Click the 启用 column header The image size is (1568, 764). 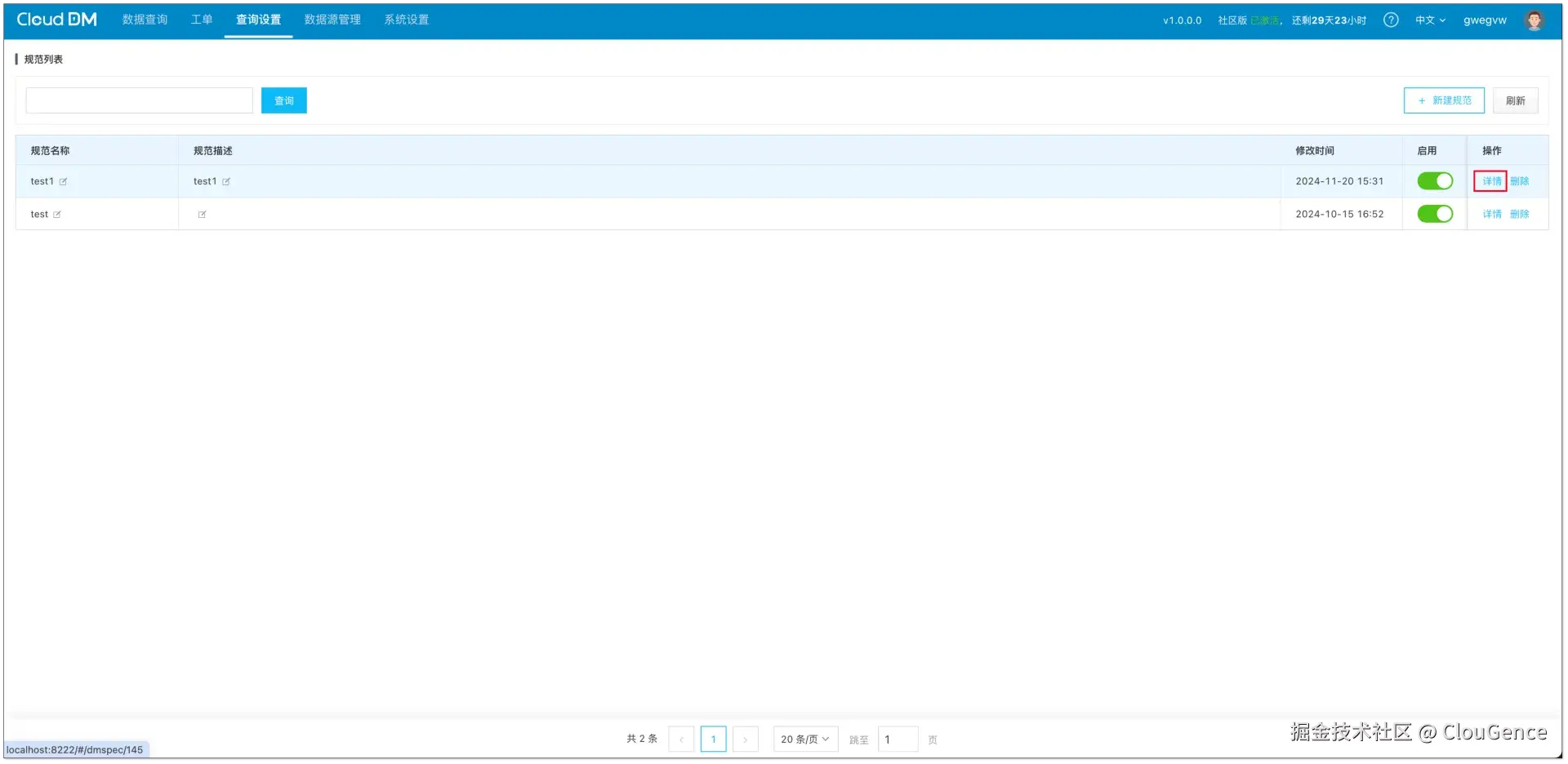1427,150
